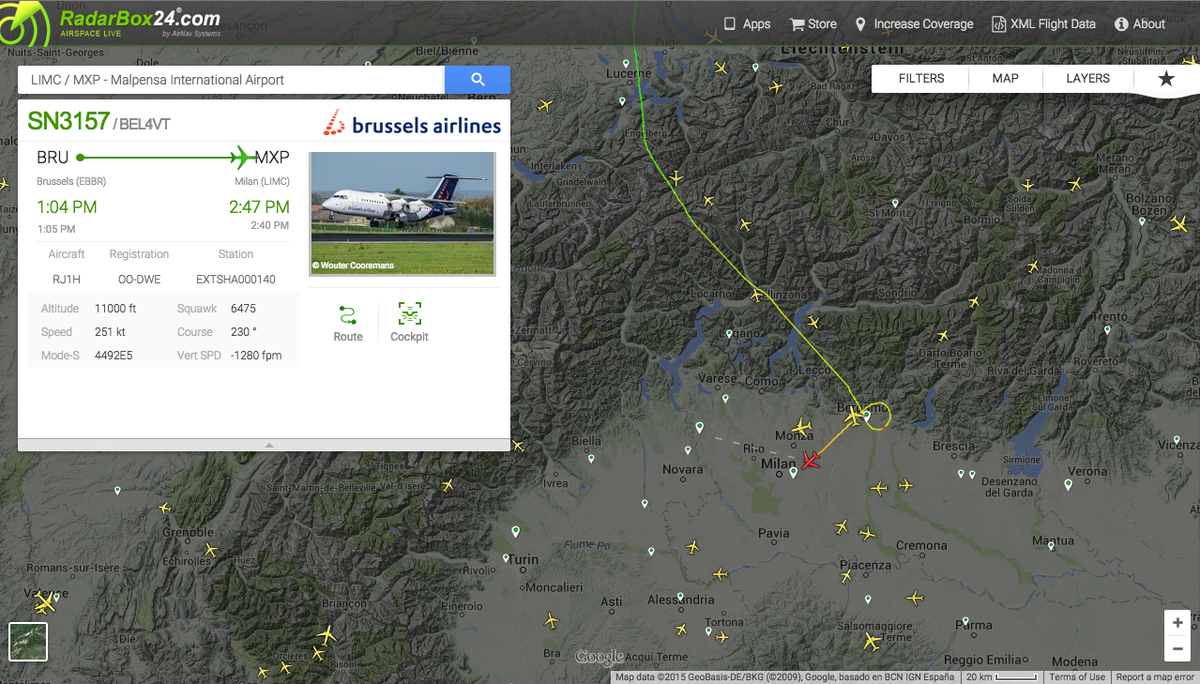
Task: Click the Google logo on map
Action: pyautogui.click(x=600, y=657)
